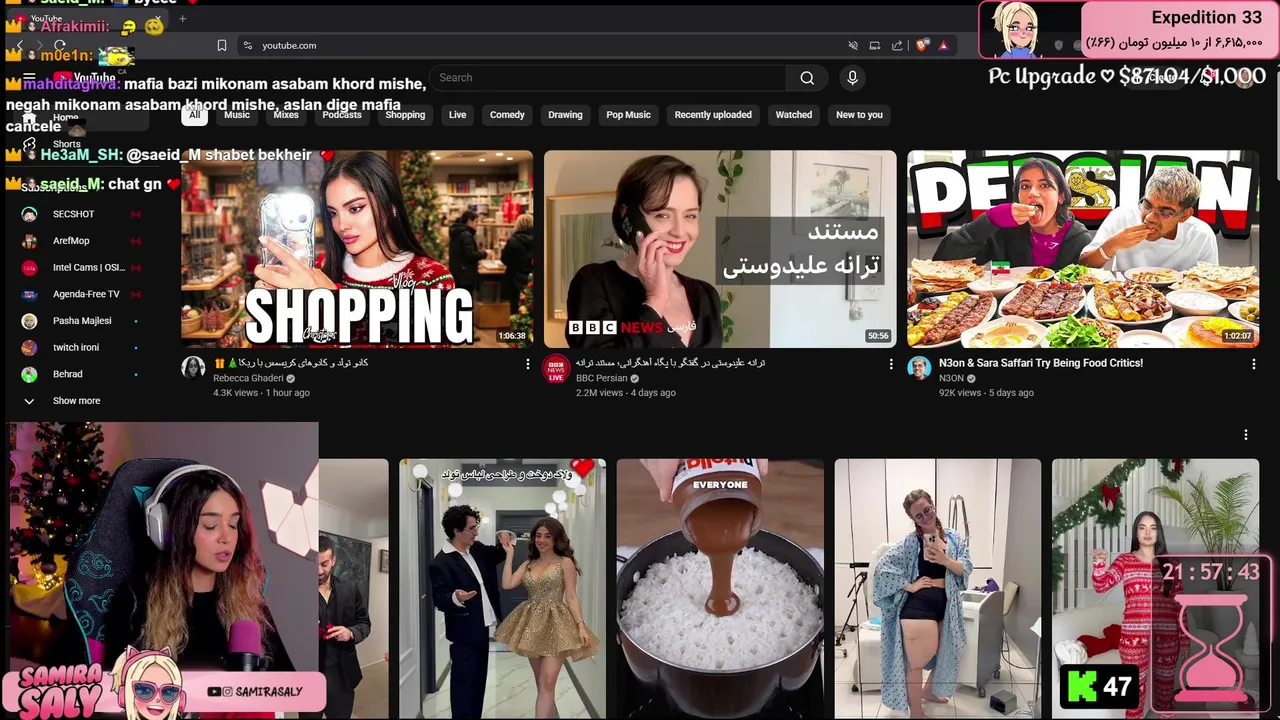Click the share icon in address bar
The image size is (1280, 720).
[x=897, y=45]
